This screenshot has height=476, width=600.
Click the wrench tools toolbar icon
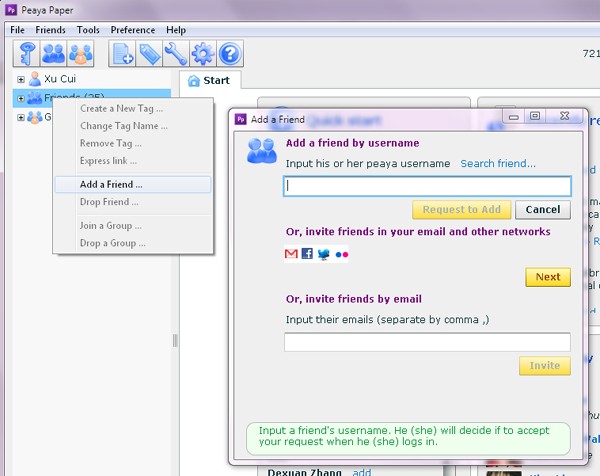[176, 54]
